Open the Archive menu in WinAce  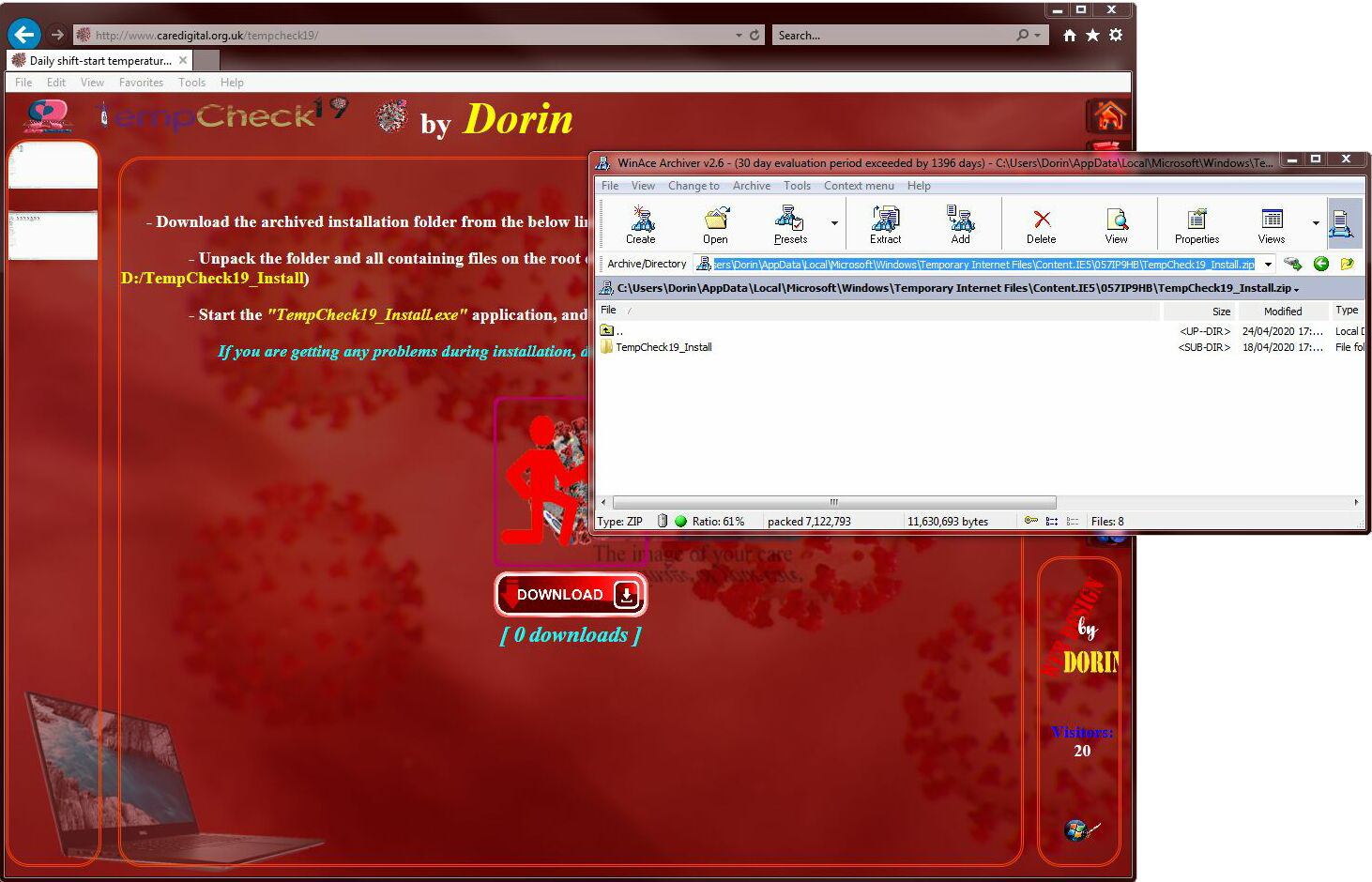(751, 186)
